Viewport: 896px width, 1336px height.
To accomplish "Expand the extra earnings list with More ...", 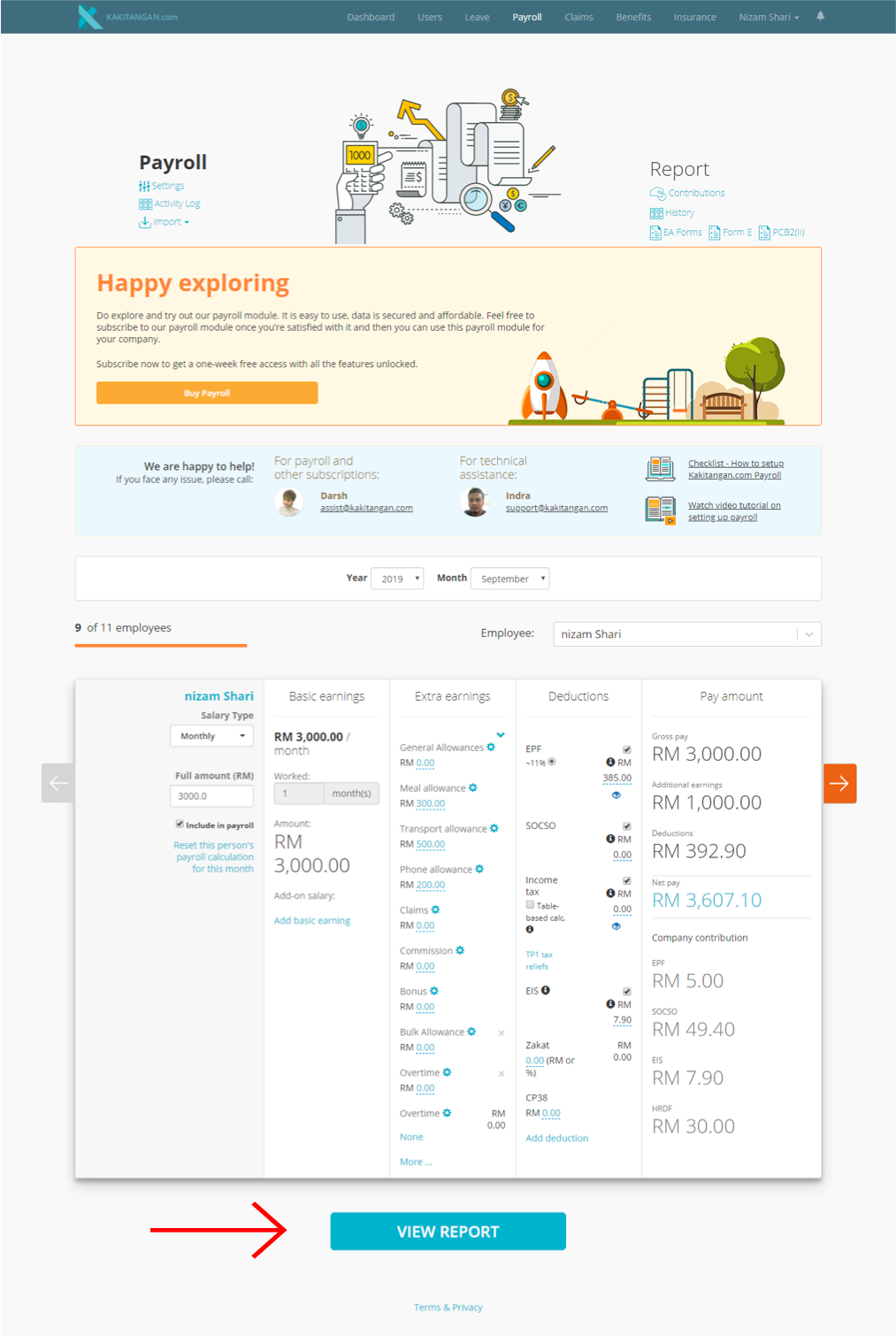I will (416, 1162).
